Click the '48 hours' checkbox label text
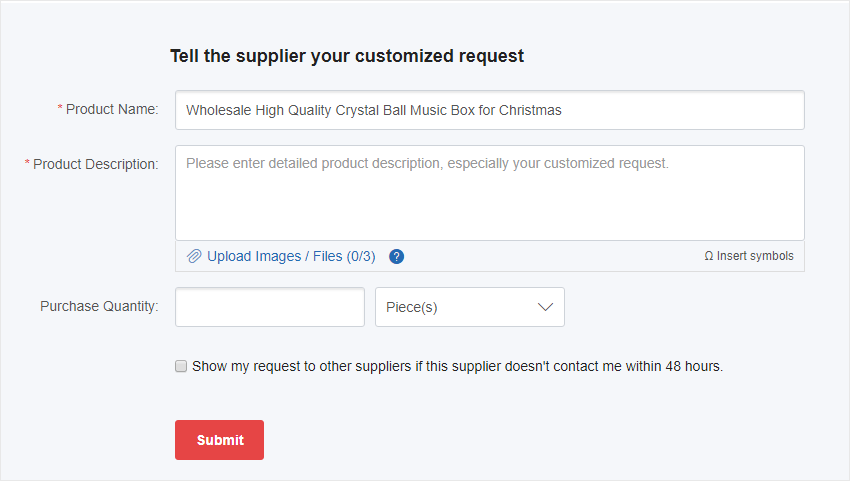 [x=457, y=366]
